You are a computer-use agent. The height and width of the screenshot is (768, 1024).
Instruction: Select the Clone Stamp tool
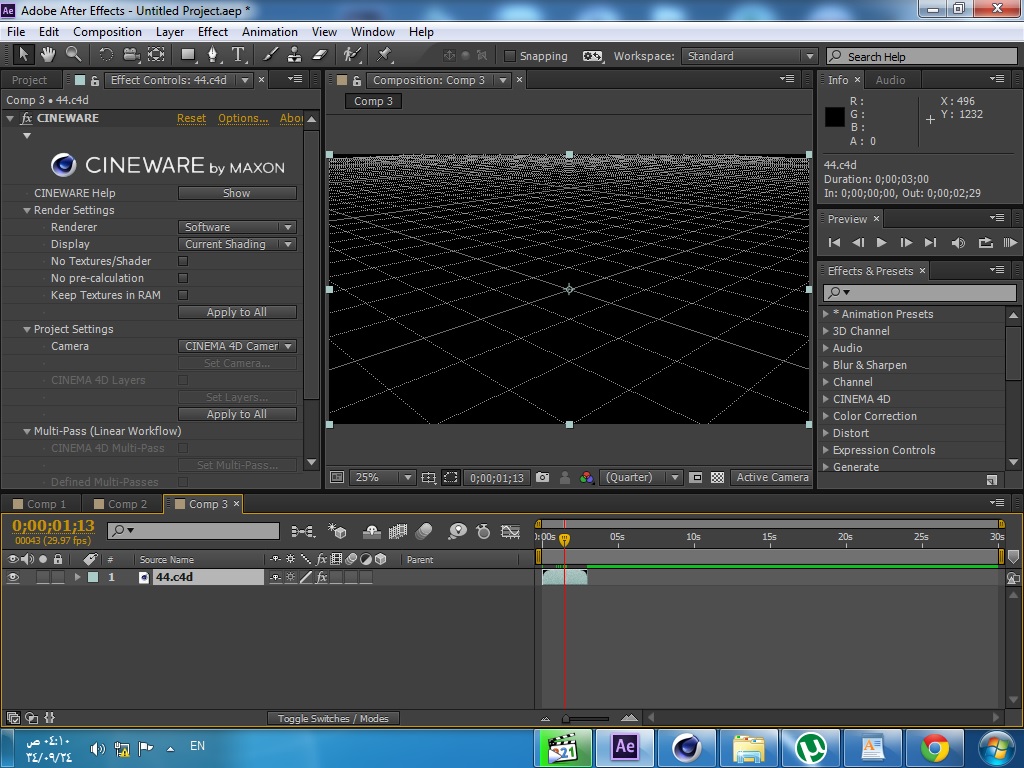[x=295, y=55]
